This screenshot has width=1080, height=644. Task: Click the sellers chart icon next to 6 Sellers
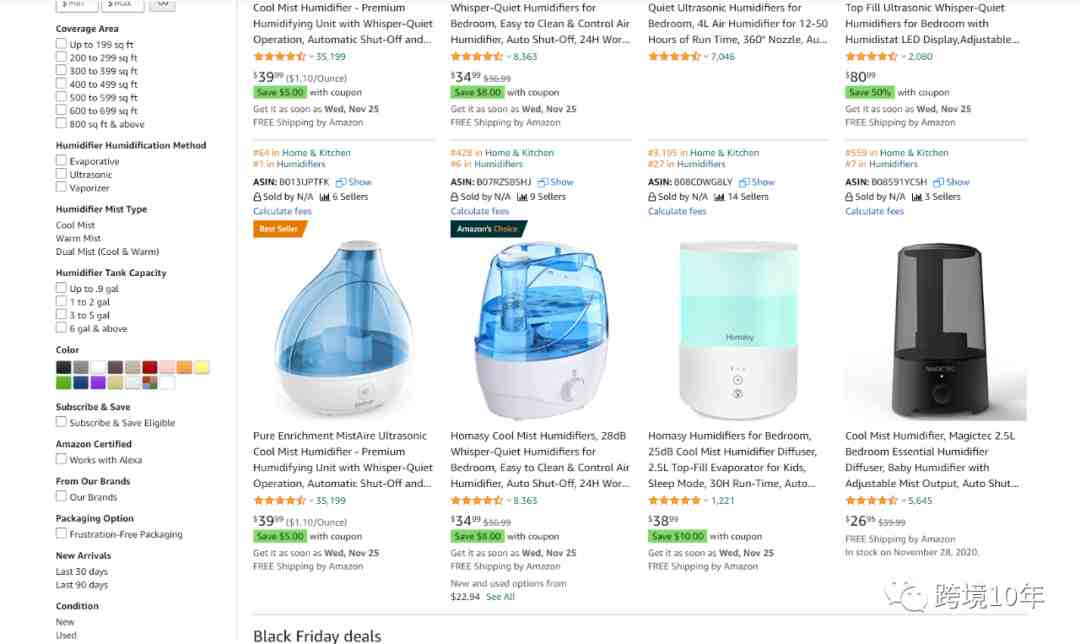324,197
